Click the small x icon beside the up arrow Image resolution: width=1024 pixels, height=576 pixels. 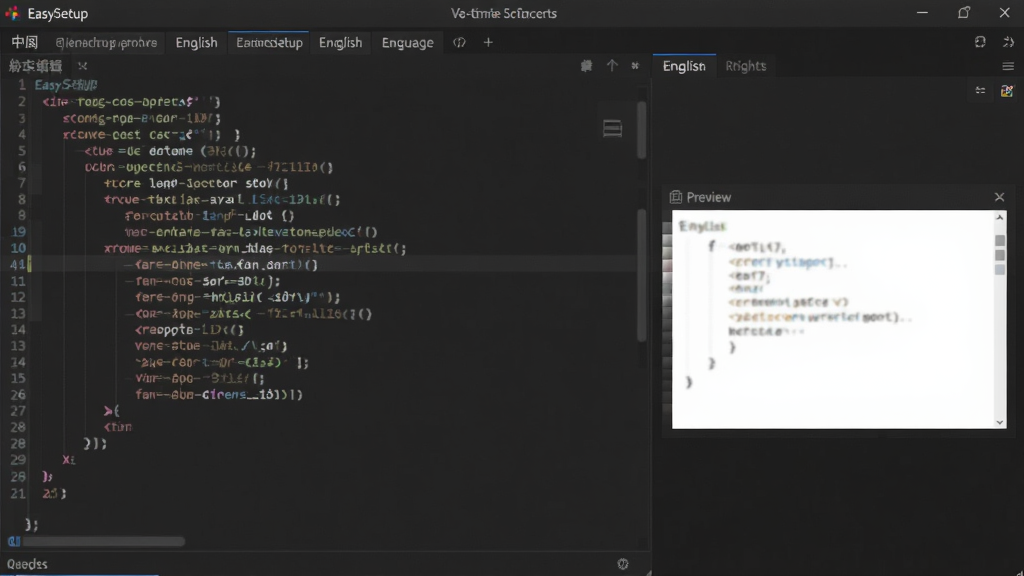(635, 66)
